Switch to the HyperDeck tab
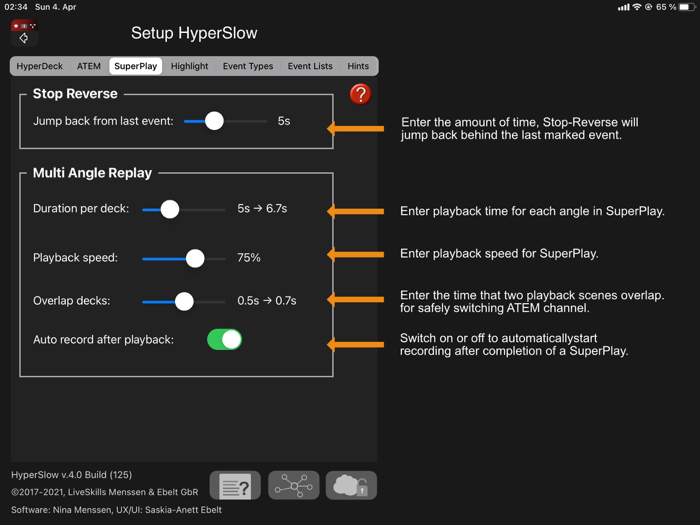The height and width of the screenshot is (525, 700). point(40,66)
